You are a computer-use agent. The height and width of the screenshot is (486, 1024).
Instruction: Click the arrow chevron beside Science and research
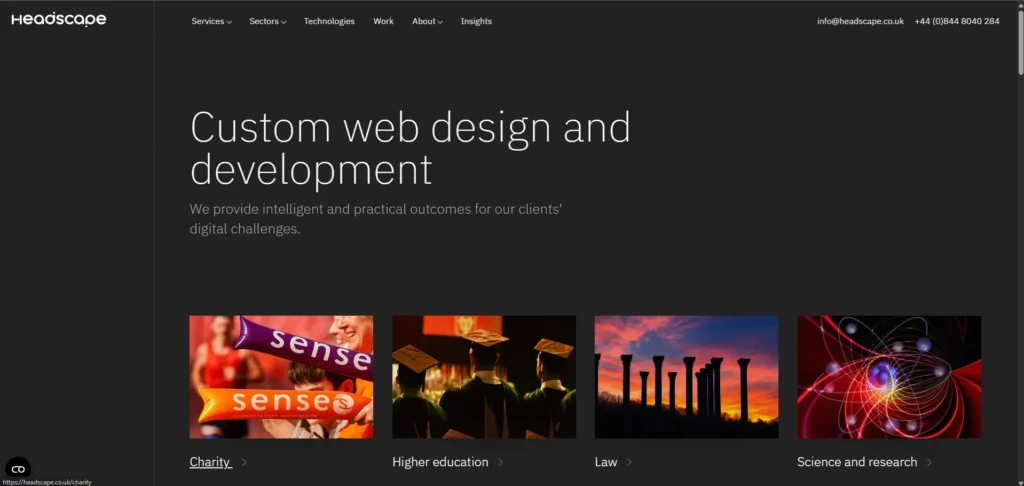click(x=929, y=462)
